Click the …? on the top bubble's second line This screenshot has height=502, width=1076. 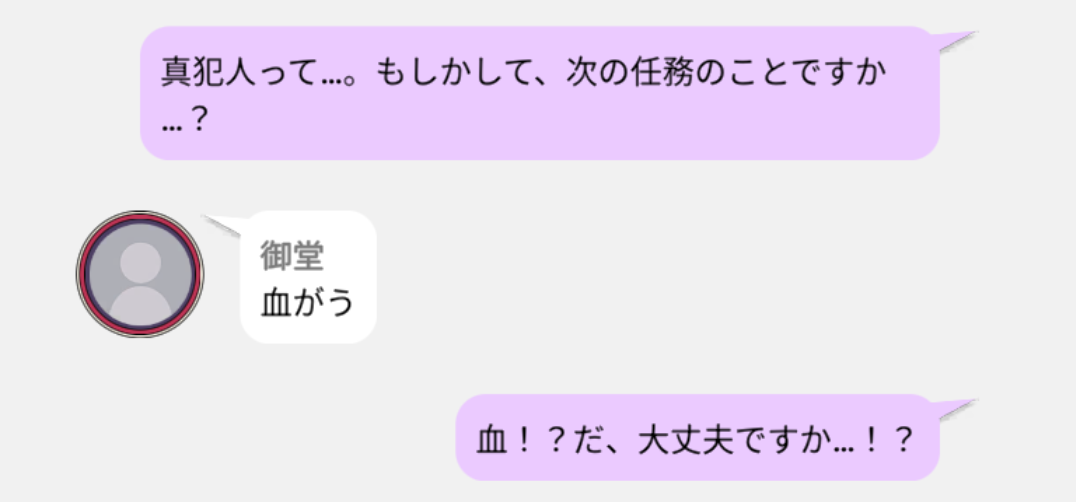(184, 121)
